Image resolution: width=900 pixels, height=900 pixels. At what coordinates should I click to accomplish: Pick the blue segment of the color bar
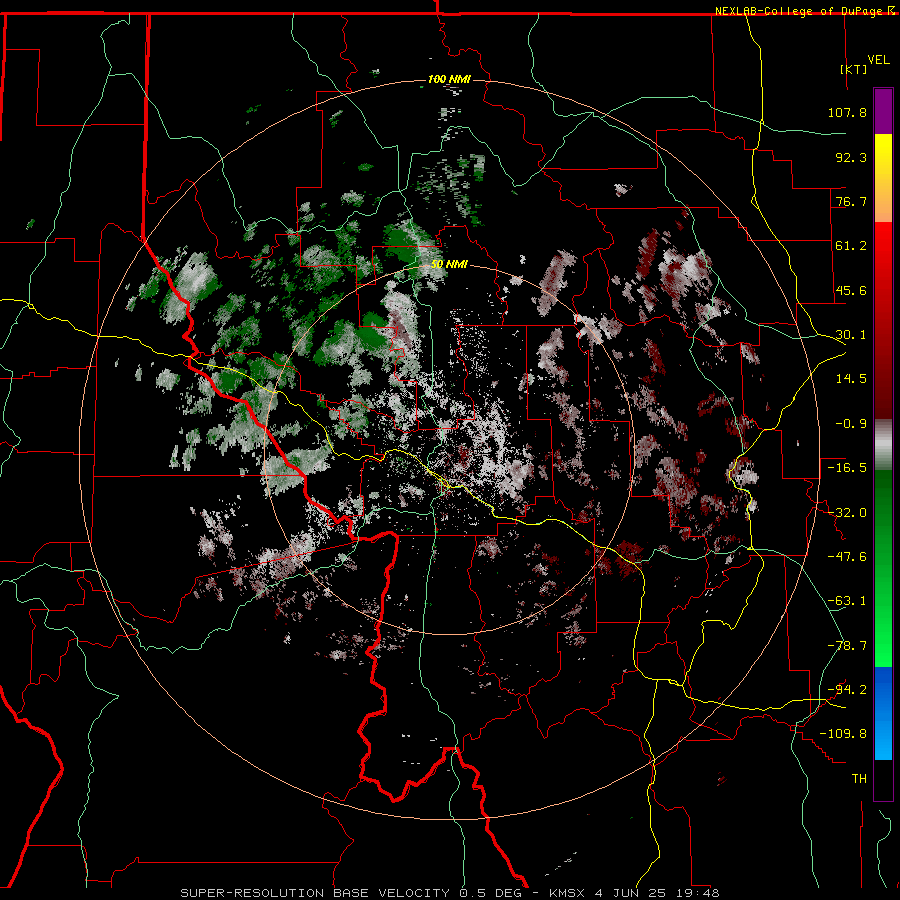click(x=883, y=713)
